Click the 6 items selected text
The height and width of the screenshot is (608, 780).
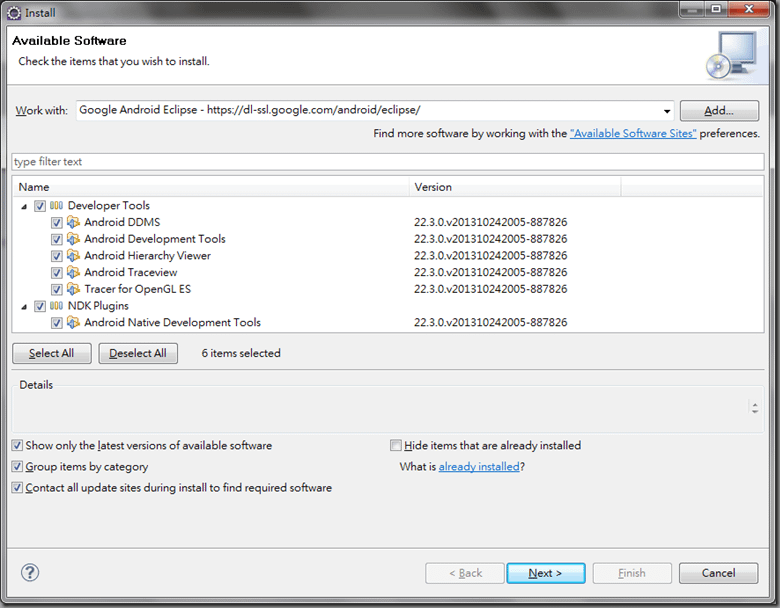[241, 353]
